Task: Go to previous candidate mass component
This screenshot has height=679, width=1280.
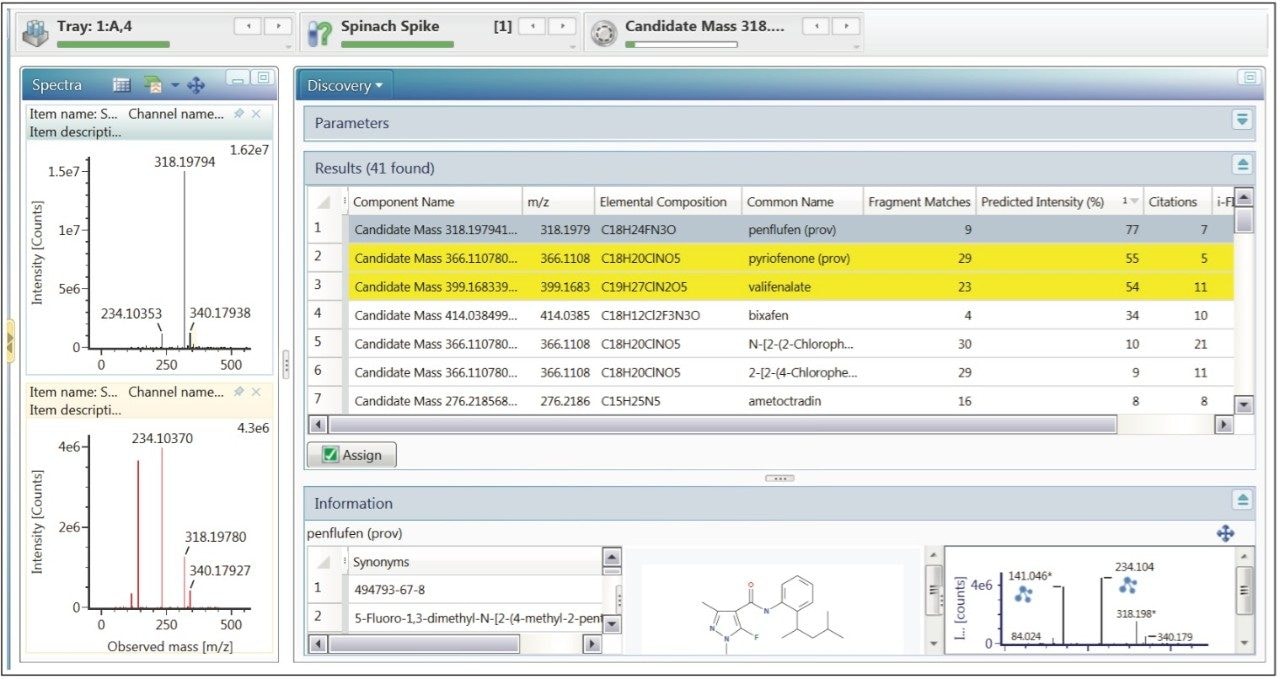Action: pos(816,26)
